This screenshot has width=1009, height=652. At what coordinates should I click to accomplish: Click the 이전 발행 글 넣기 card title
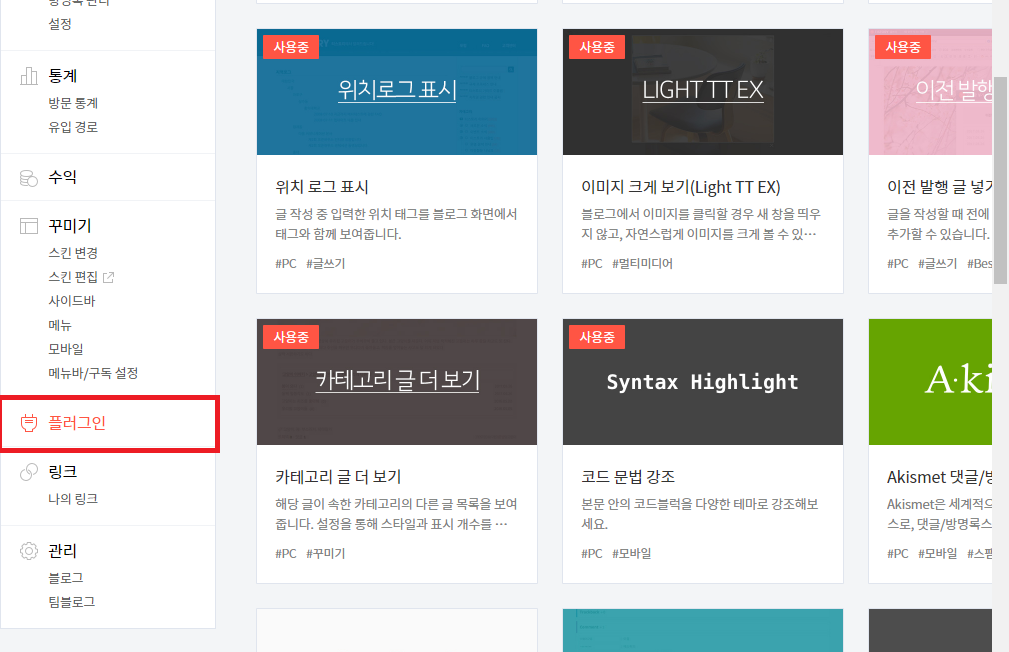coord(940,187)
